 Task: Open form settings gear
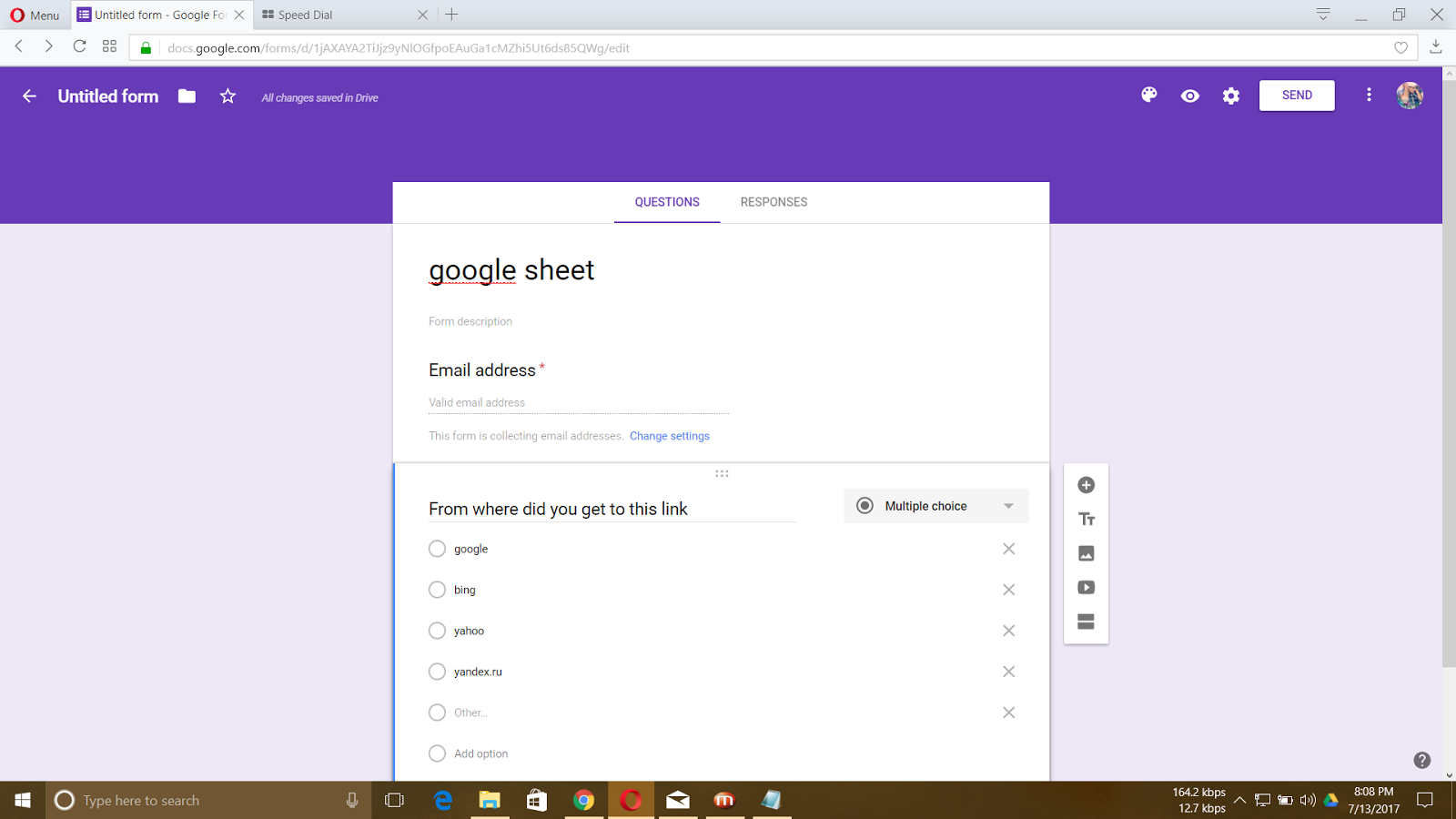pos(1231,96)
